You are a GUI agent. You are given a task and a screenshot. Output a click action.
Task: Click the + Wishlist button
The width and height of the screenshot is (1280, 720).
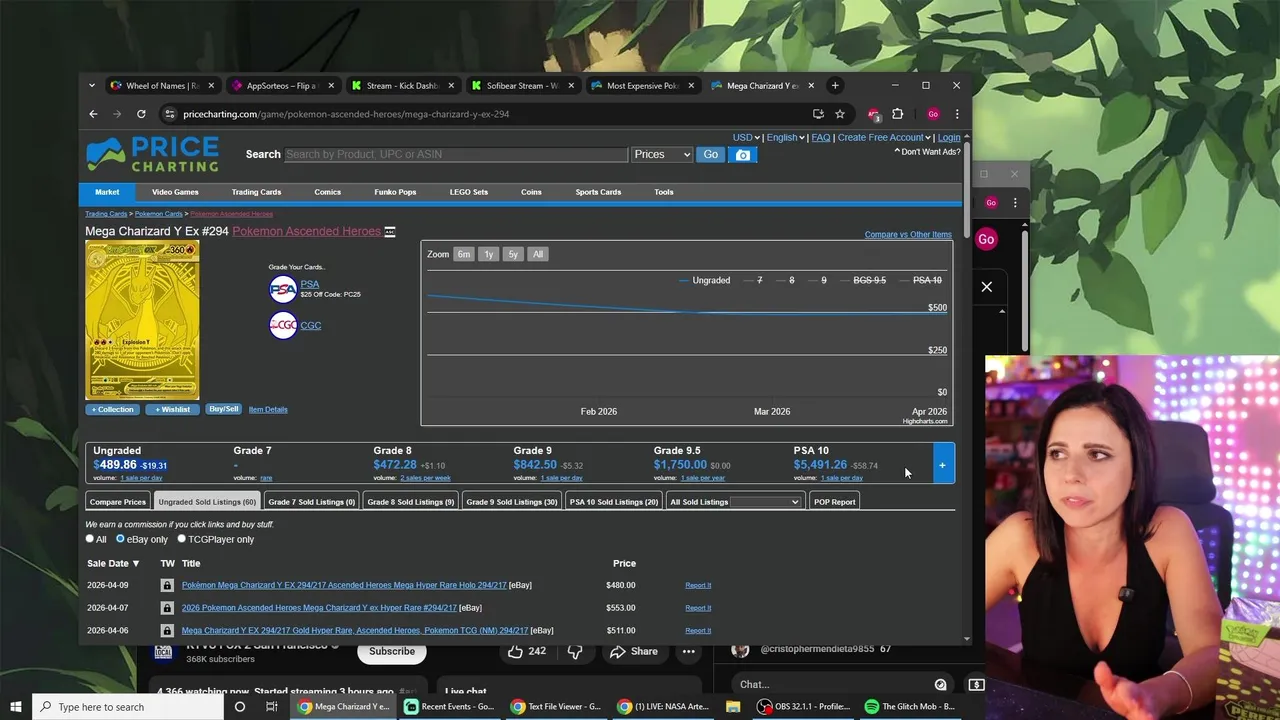(171, 409)
